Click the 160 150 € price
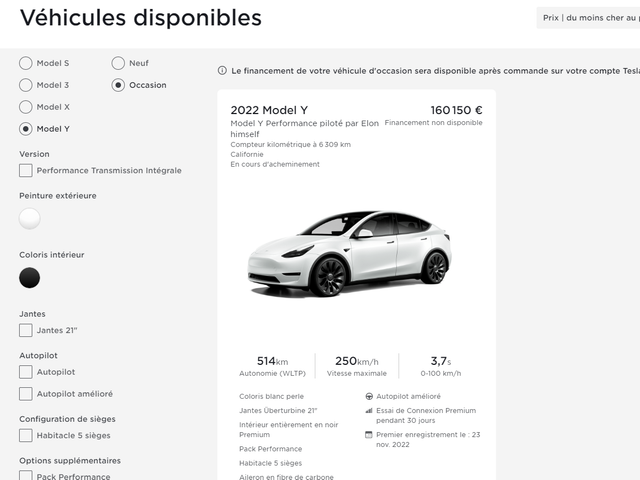This screenshot has height=480, width=640. coord(456,110)
